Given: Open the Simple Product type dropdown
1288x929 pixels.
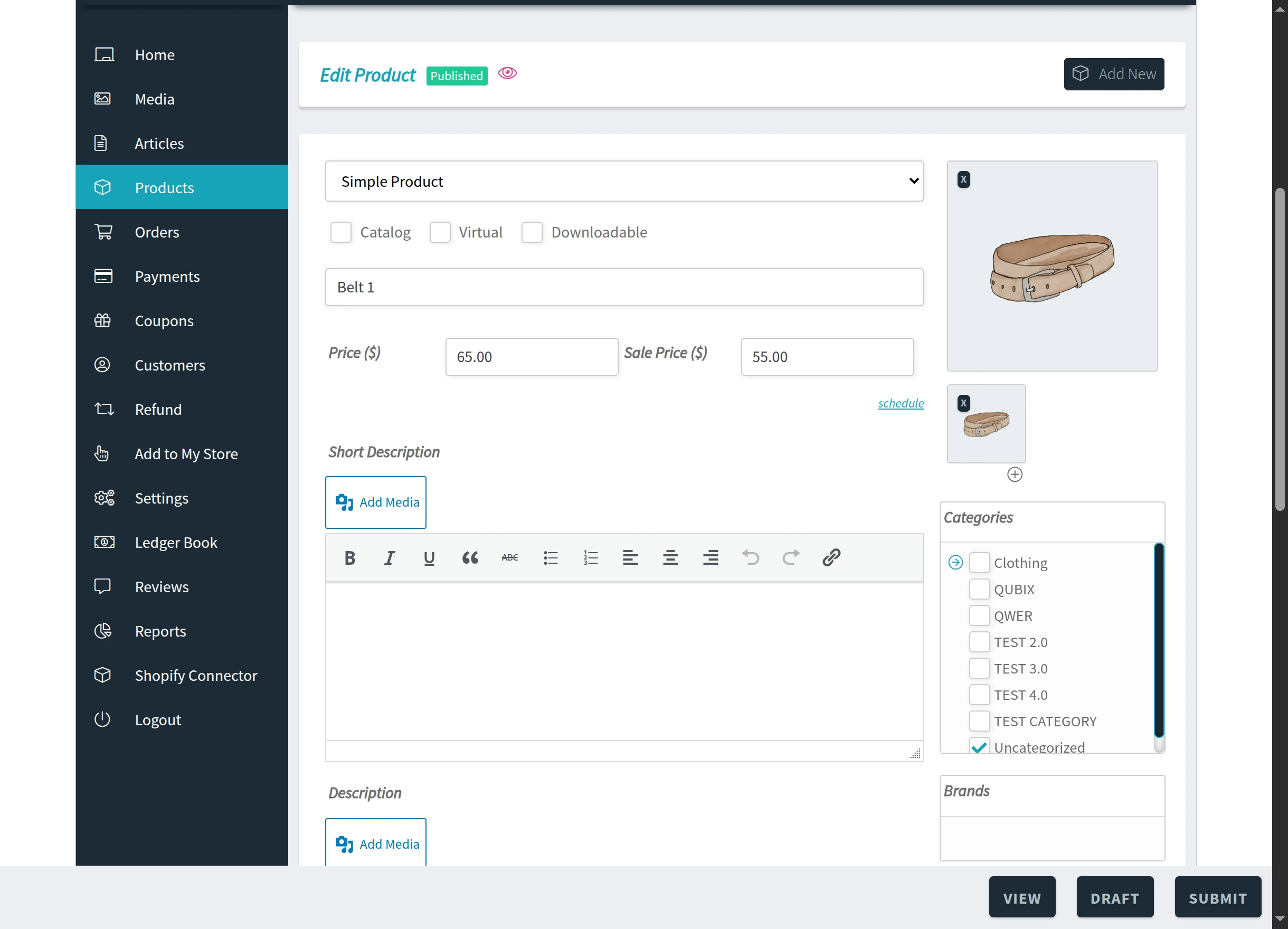Looking at the screenshot, I should (624, 181).
